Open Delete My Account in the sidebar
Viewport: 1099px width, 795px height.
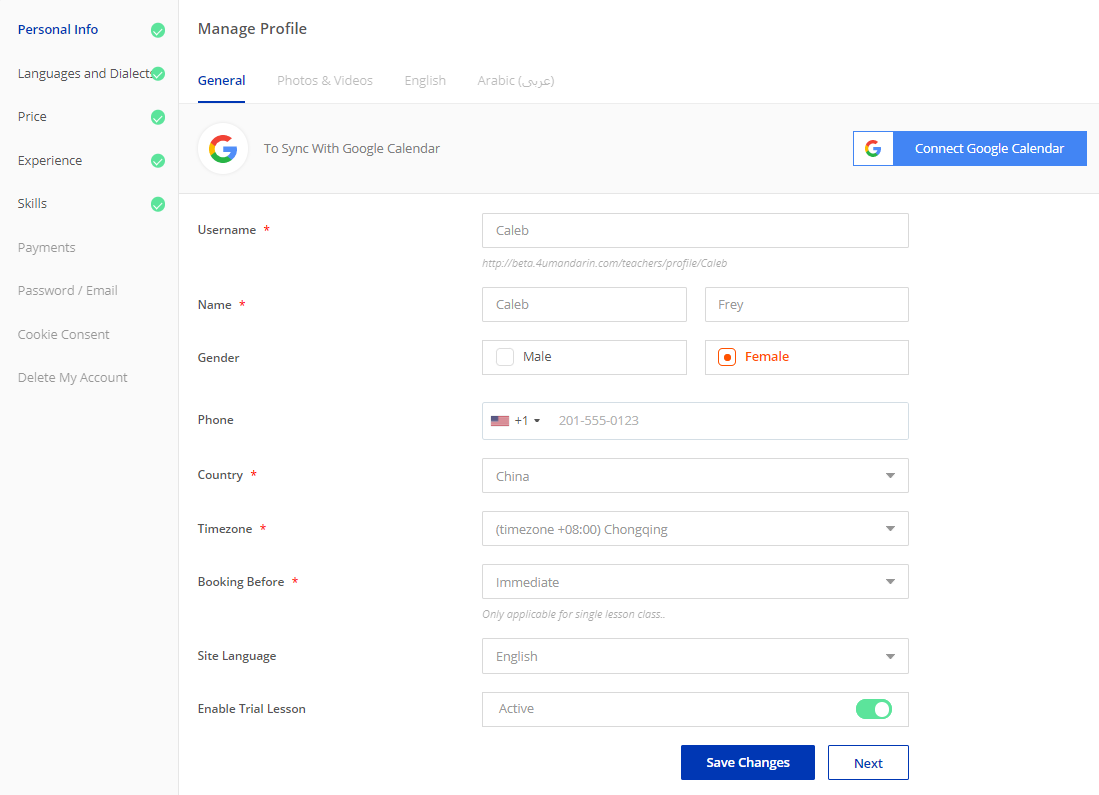[x=73, y=377]
